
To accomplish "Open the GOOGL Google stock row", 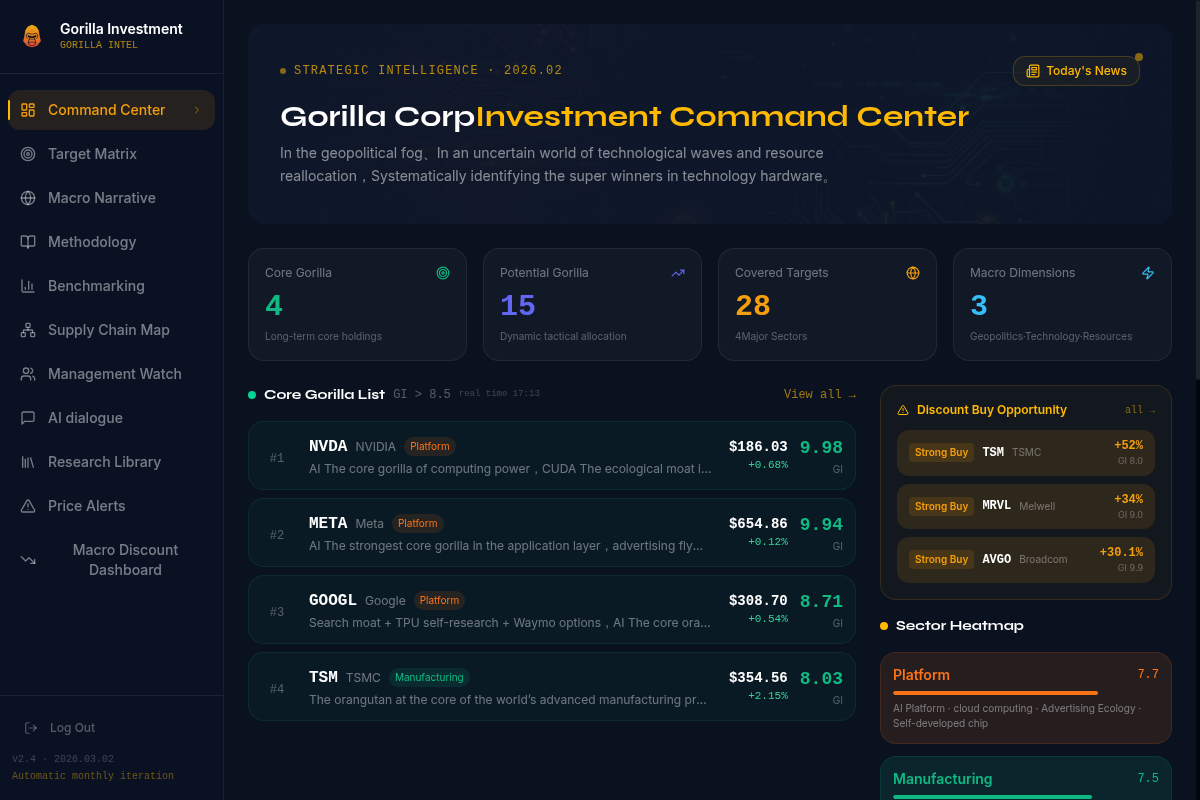I will [x=552, y=610].
